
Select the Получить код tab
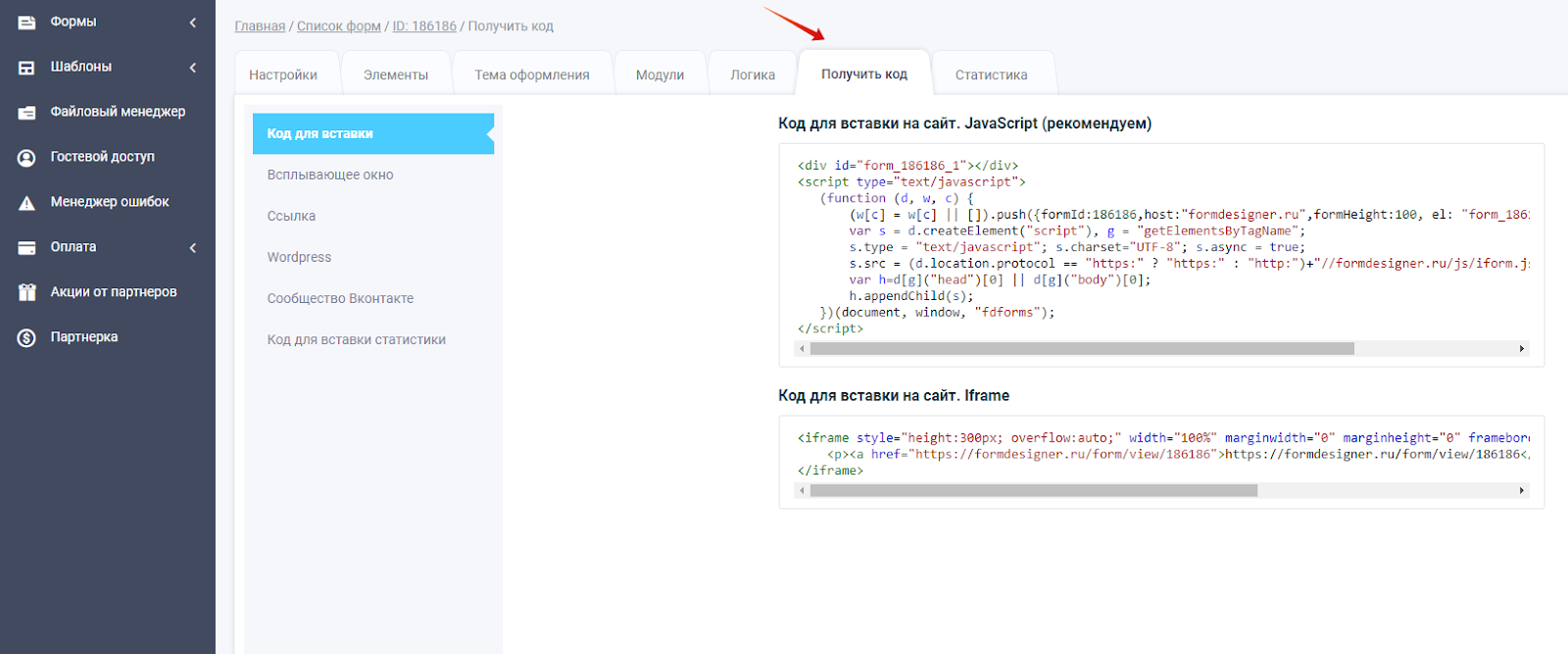point(864,74)
